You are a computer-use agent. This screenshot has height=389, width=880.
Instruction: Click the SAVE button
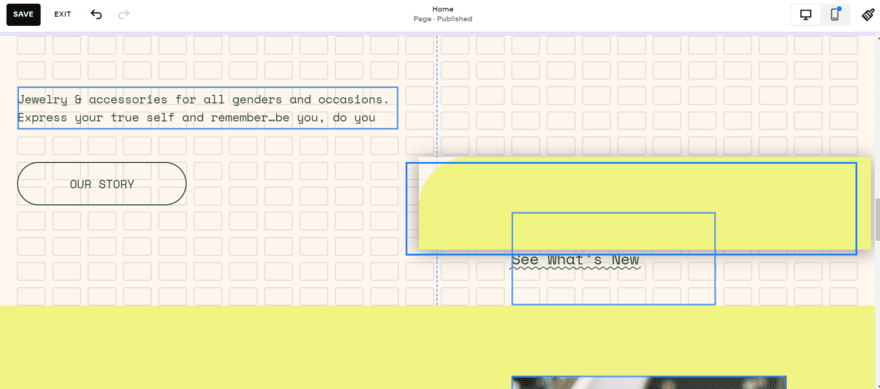point(24,14)
